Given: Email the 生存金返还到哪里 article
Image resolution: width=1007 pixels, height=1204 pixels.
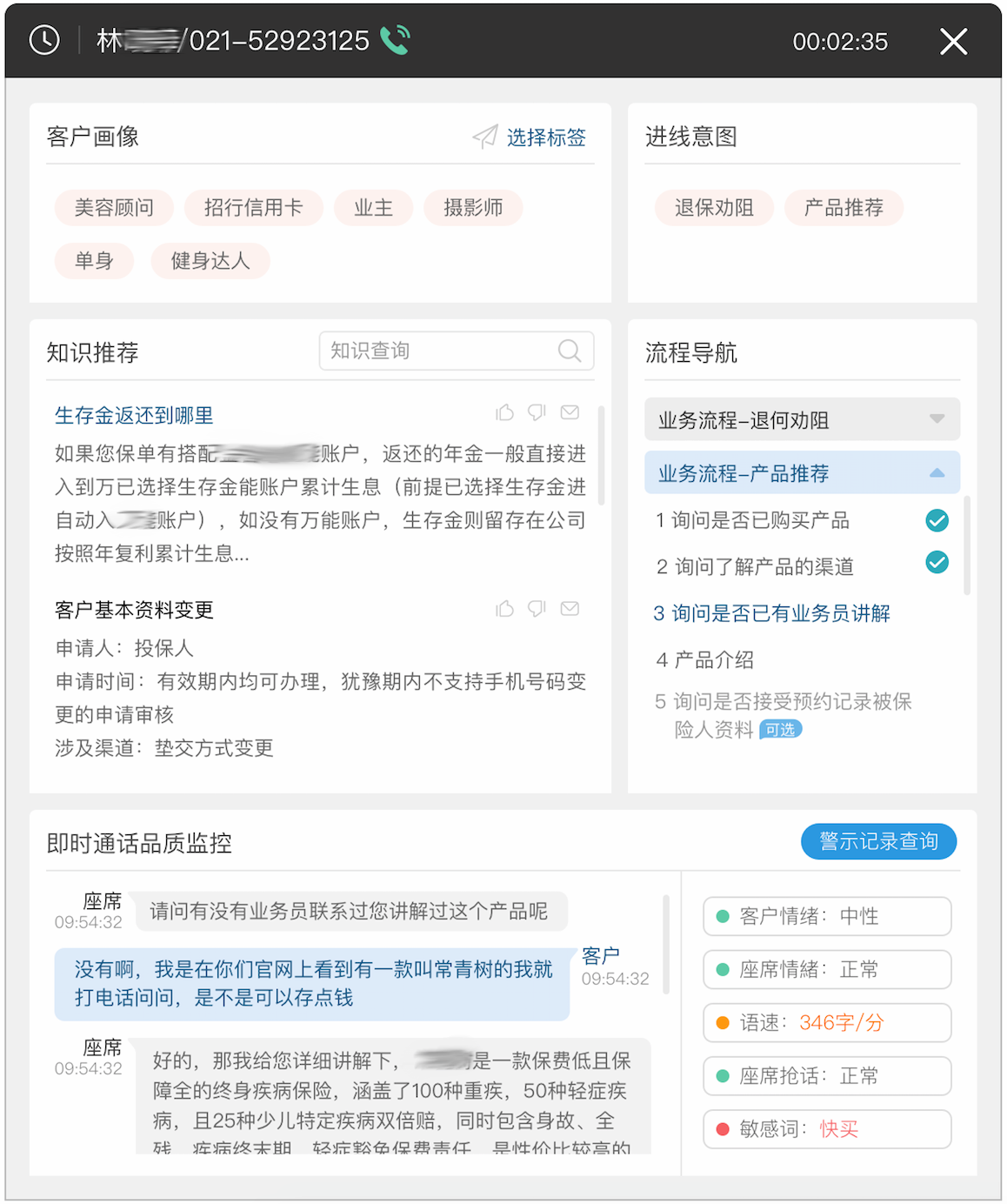Looking at the screenshot, I should point(570,412).
